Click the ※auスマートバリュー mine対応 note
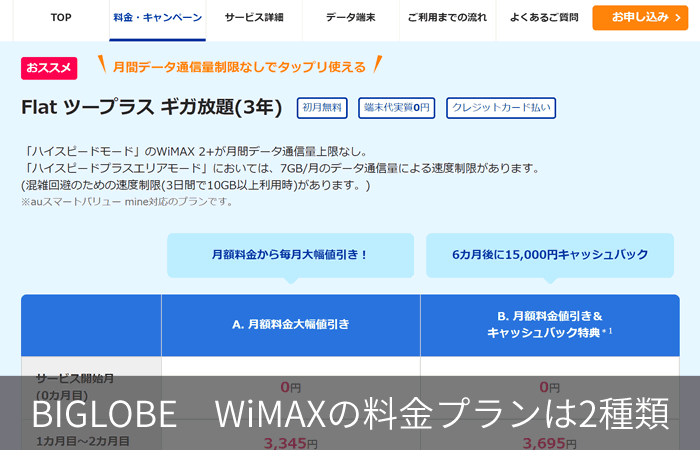700x450 pixels. point(128,202)
